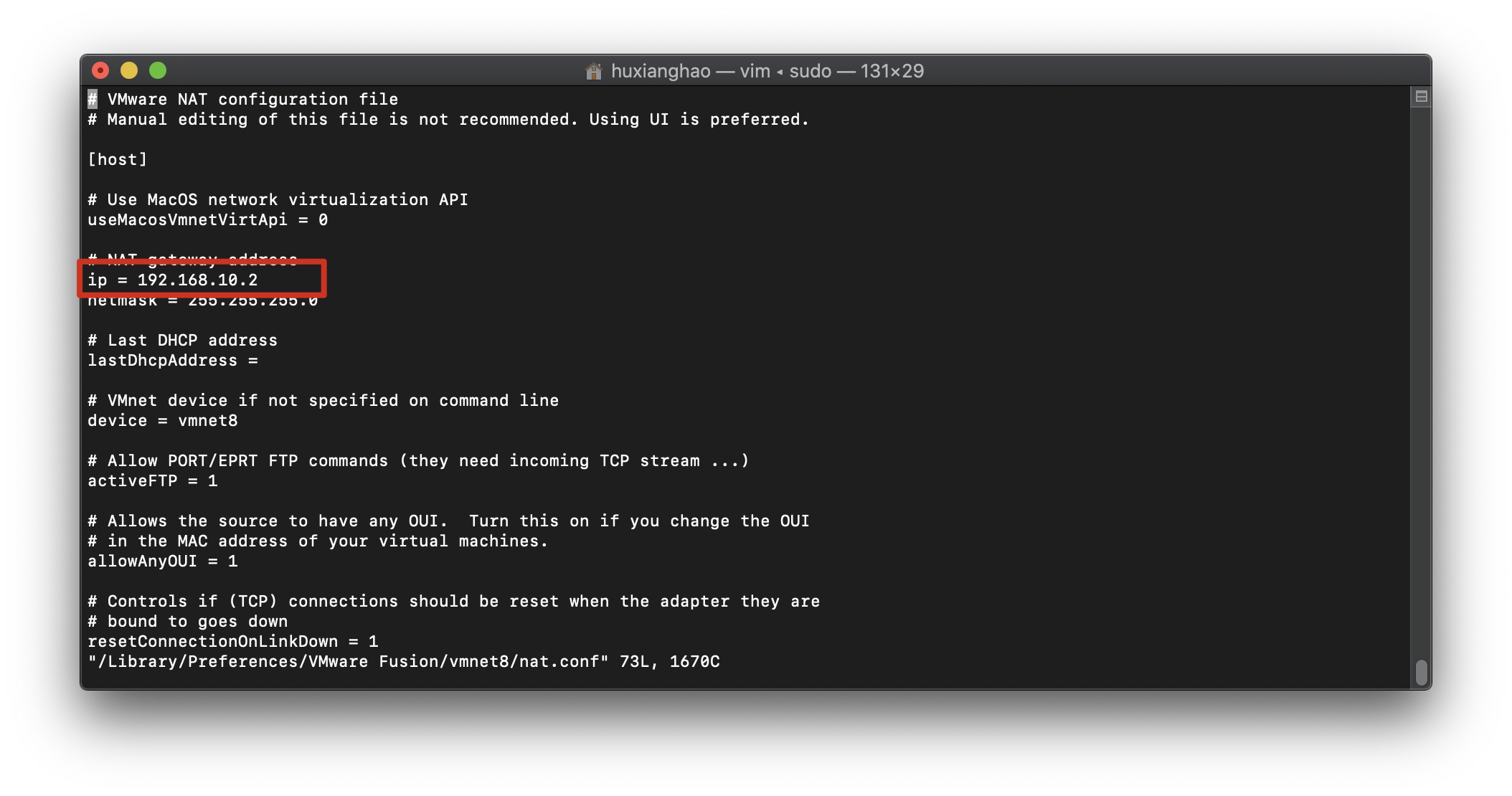Viewport: 1512px width, 796px height.
Task: Click the useMacosVmnetVirtApi = 0 line
Action: tap(207, 219)
